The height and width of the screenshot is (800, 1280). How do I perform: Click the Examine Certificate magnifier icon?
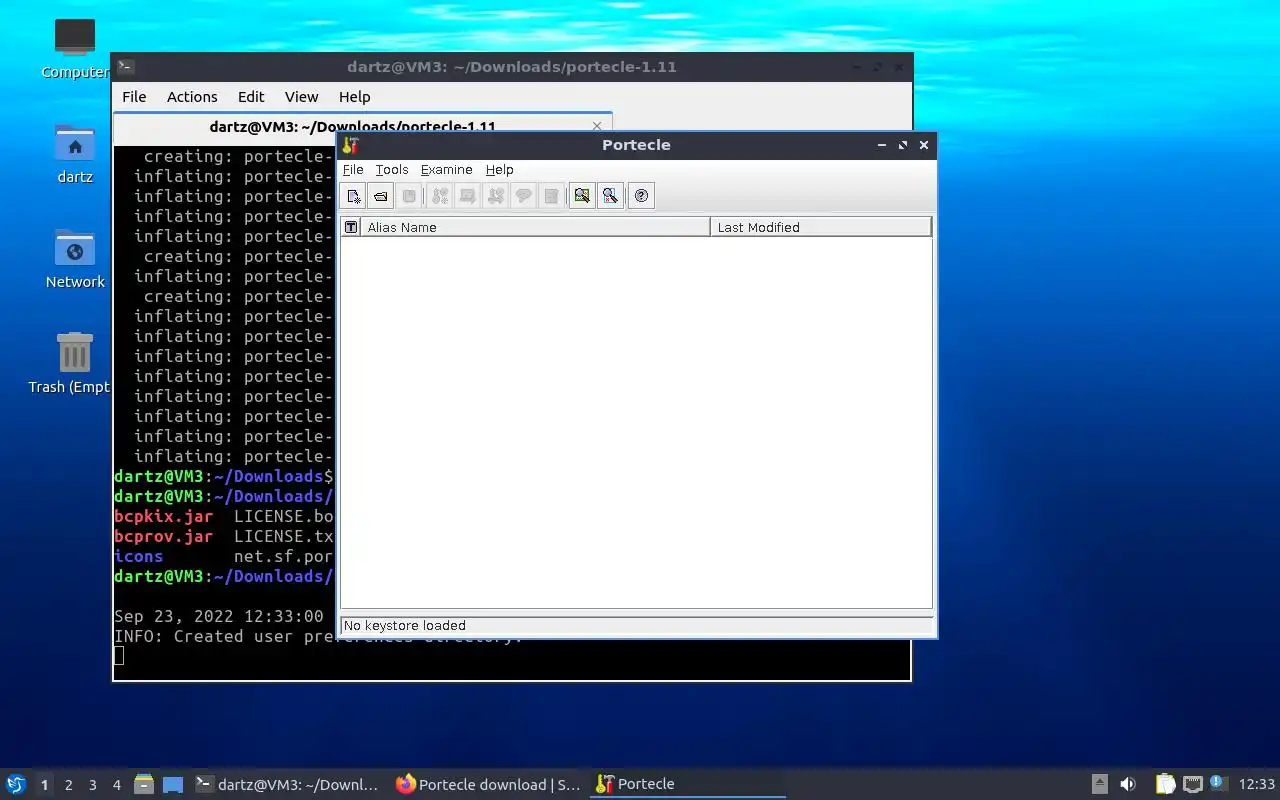pos(582,196)
